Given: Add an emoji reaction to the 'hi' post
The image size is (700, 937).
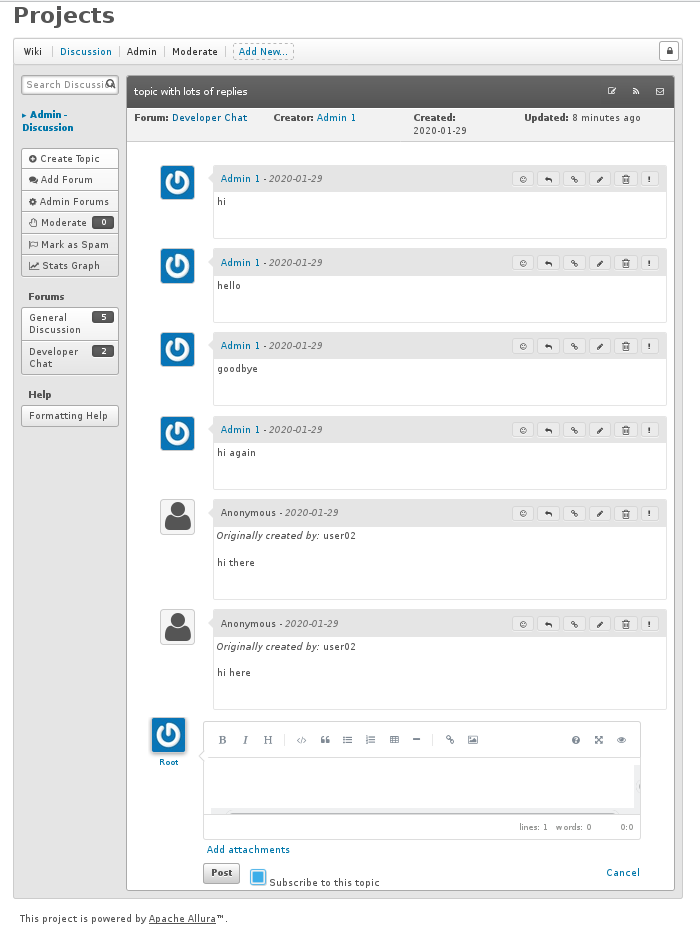Looking at the screenshot, I should pos(523,179).
